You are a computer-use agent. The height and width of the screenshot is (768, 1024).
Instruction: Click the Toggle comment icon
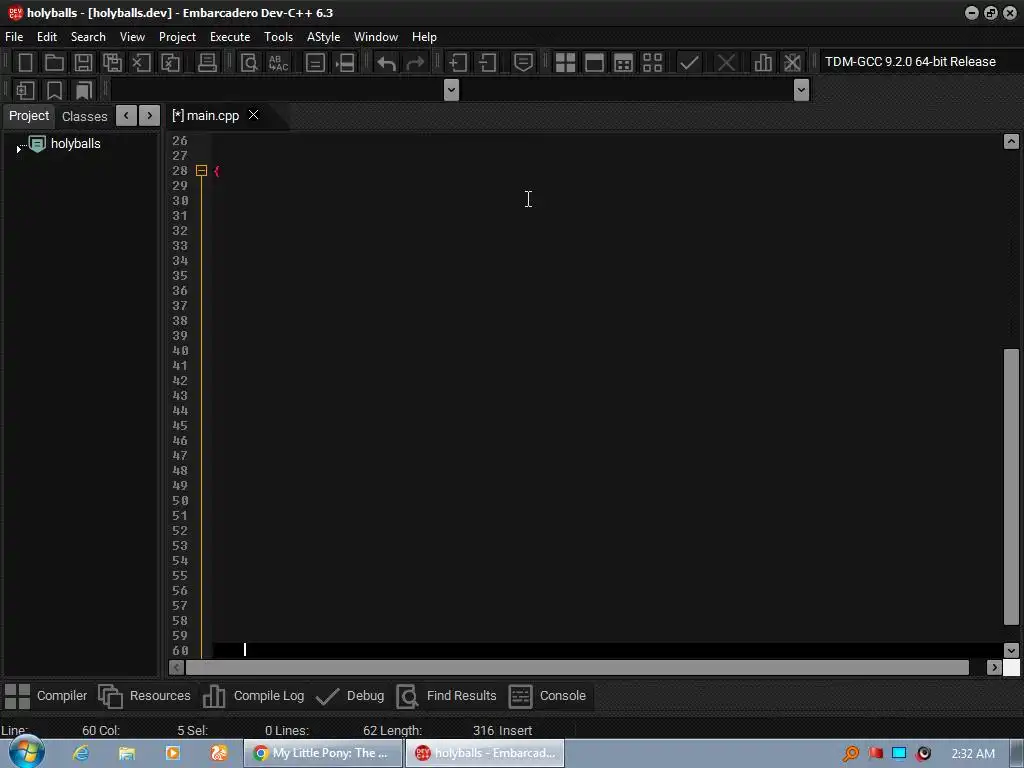pos(523,63)
